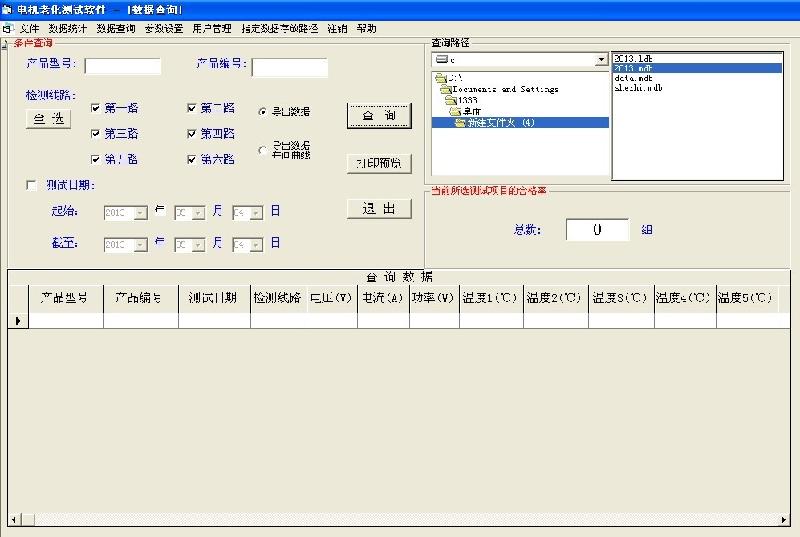Click the horizontal scrollbar's left arrow

pos(14,519)
